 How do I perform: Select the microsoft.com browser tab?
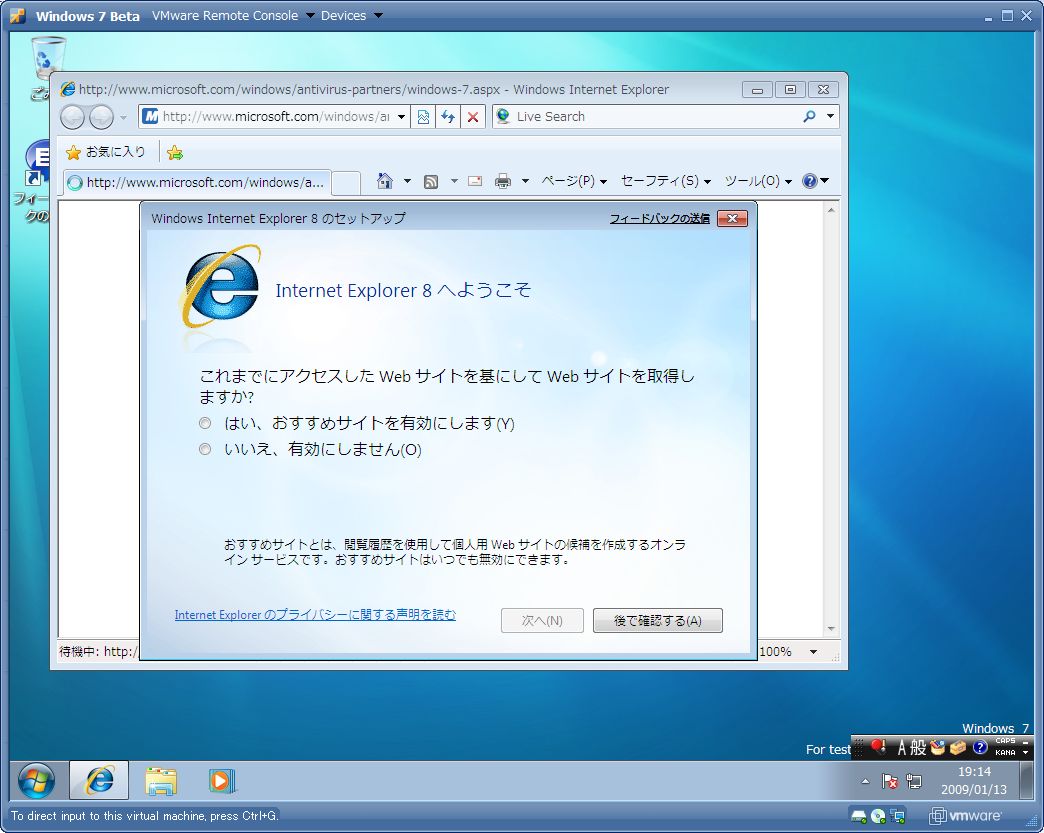(197, 182)
